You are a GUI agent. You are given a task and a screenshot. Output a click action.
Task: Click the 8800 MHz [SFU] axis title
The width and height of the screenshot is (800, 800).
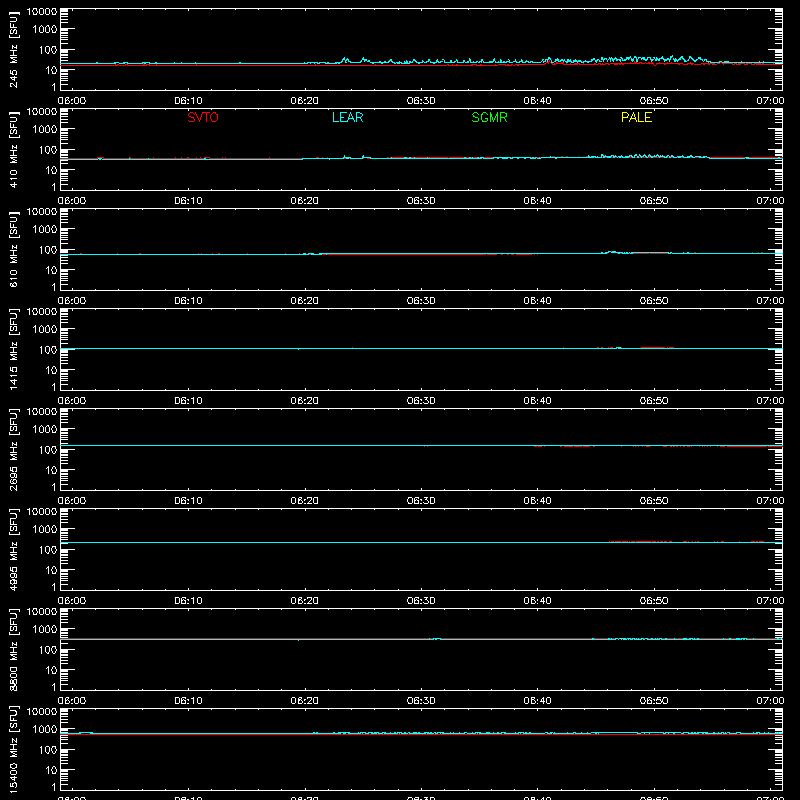point(13,650)
